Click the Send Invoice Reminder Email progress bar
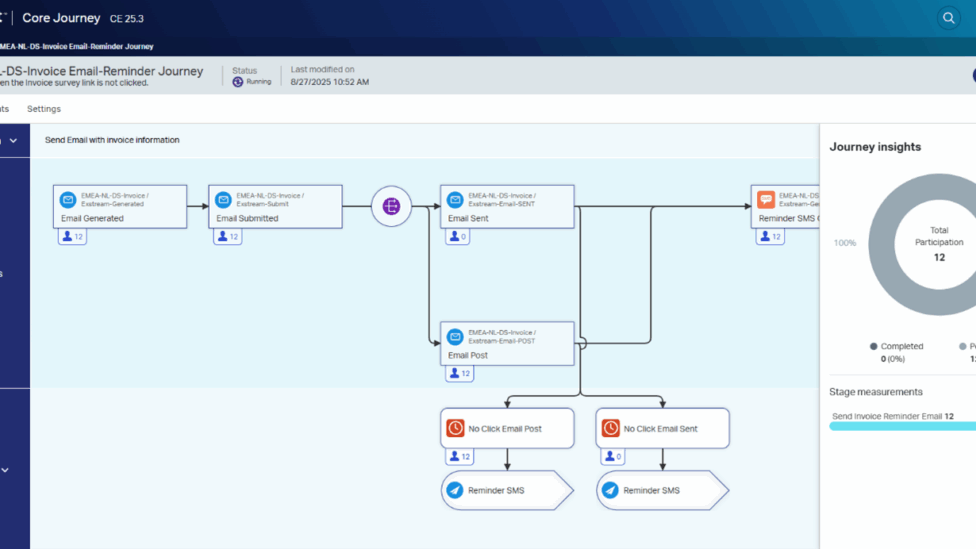The image size is (976, 549). pyautogui.click(x=902, y=426)
